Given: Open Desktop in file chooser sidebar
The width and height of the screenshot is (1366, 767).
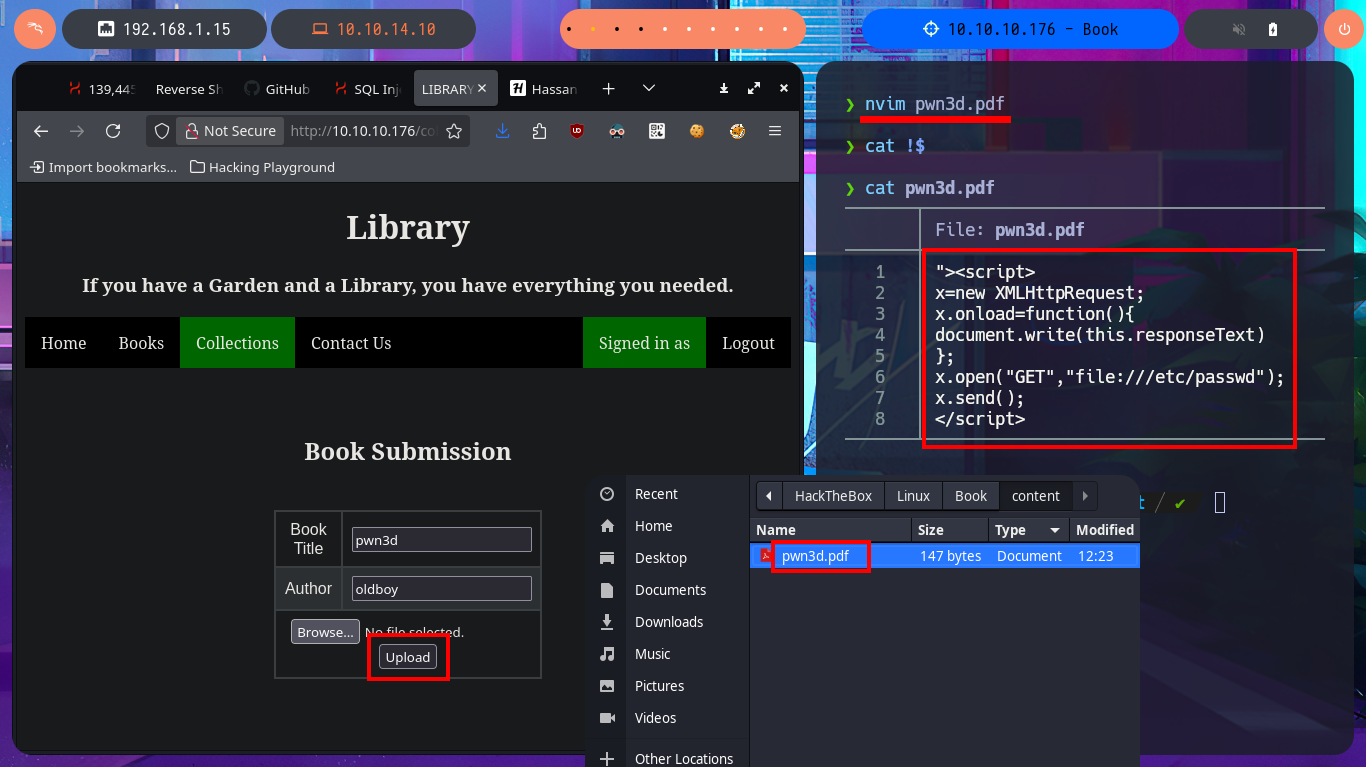Looking at the screenshot, I should 667,558.
